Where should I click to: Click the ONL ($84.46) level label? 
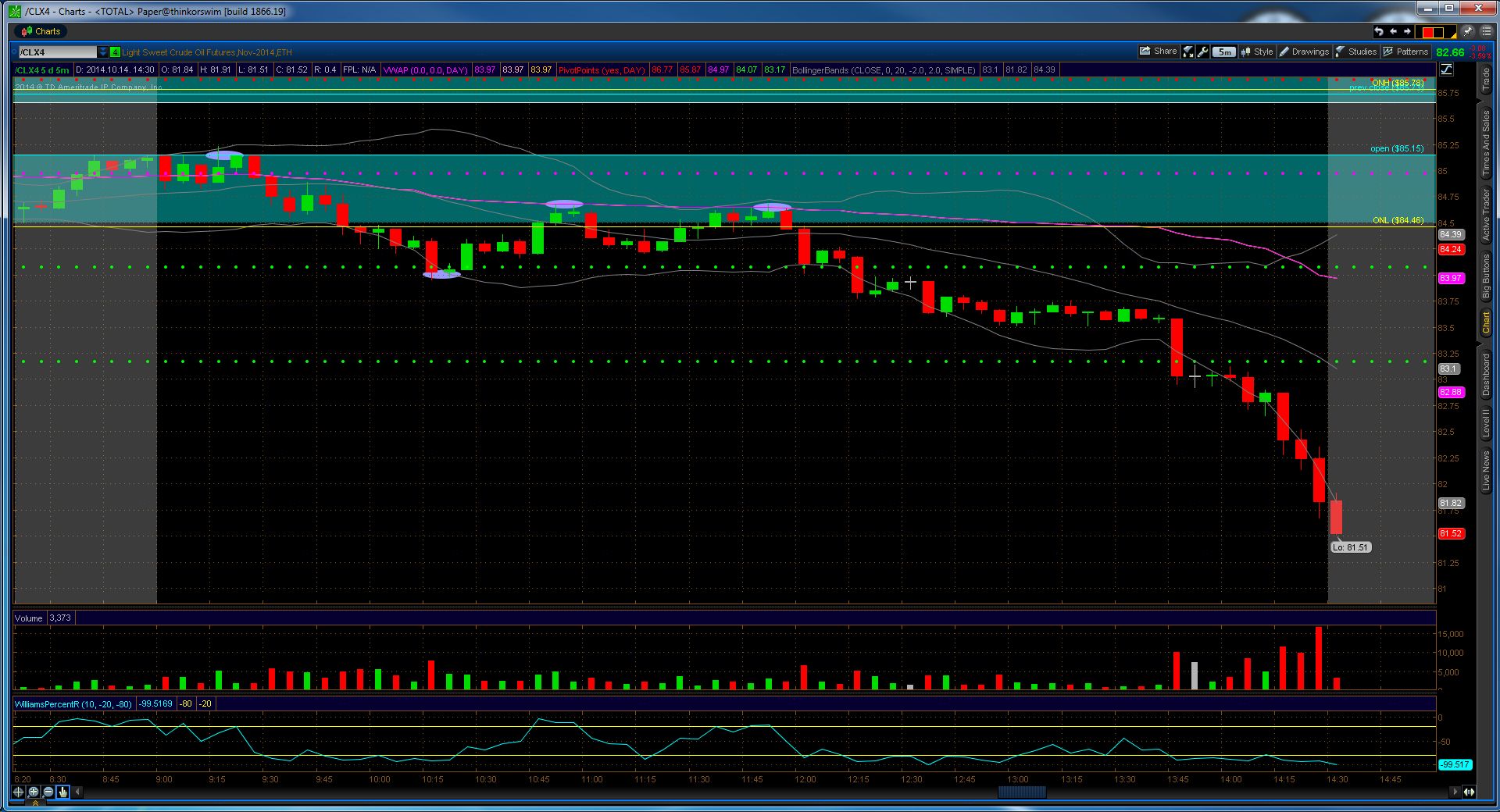[x=1398, y=221]
